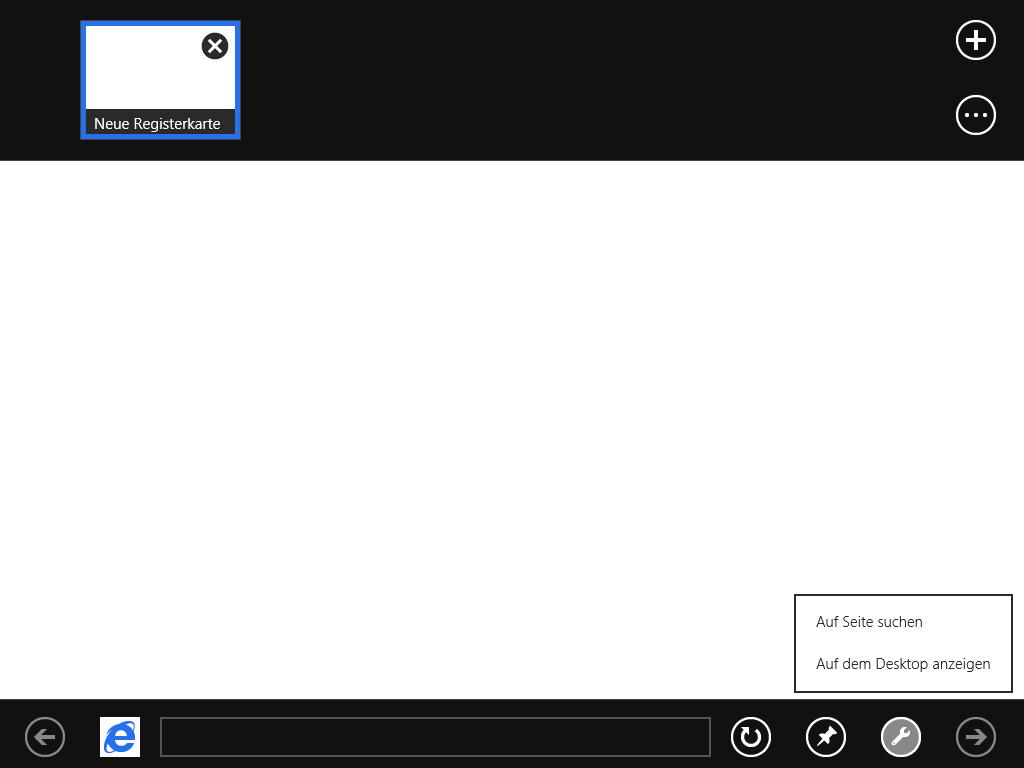Viewport: 1024px width, 768px height.
Task: Toggle the wrench page tools button
Action: pos(900,737)
